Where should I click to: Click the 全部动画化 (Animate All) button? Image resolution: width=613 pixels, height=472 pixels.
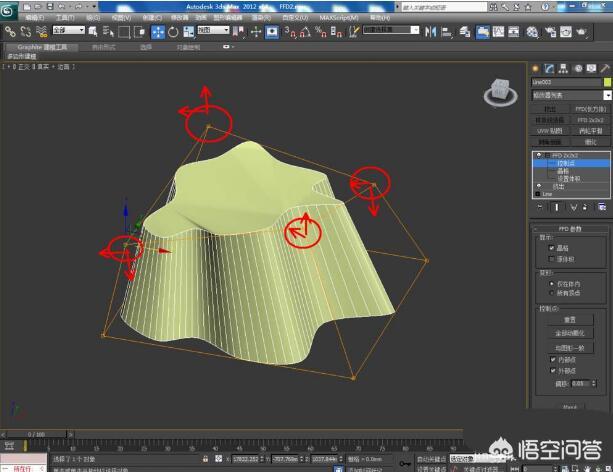tap(570, 333)
